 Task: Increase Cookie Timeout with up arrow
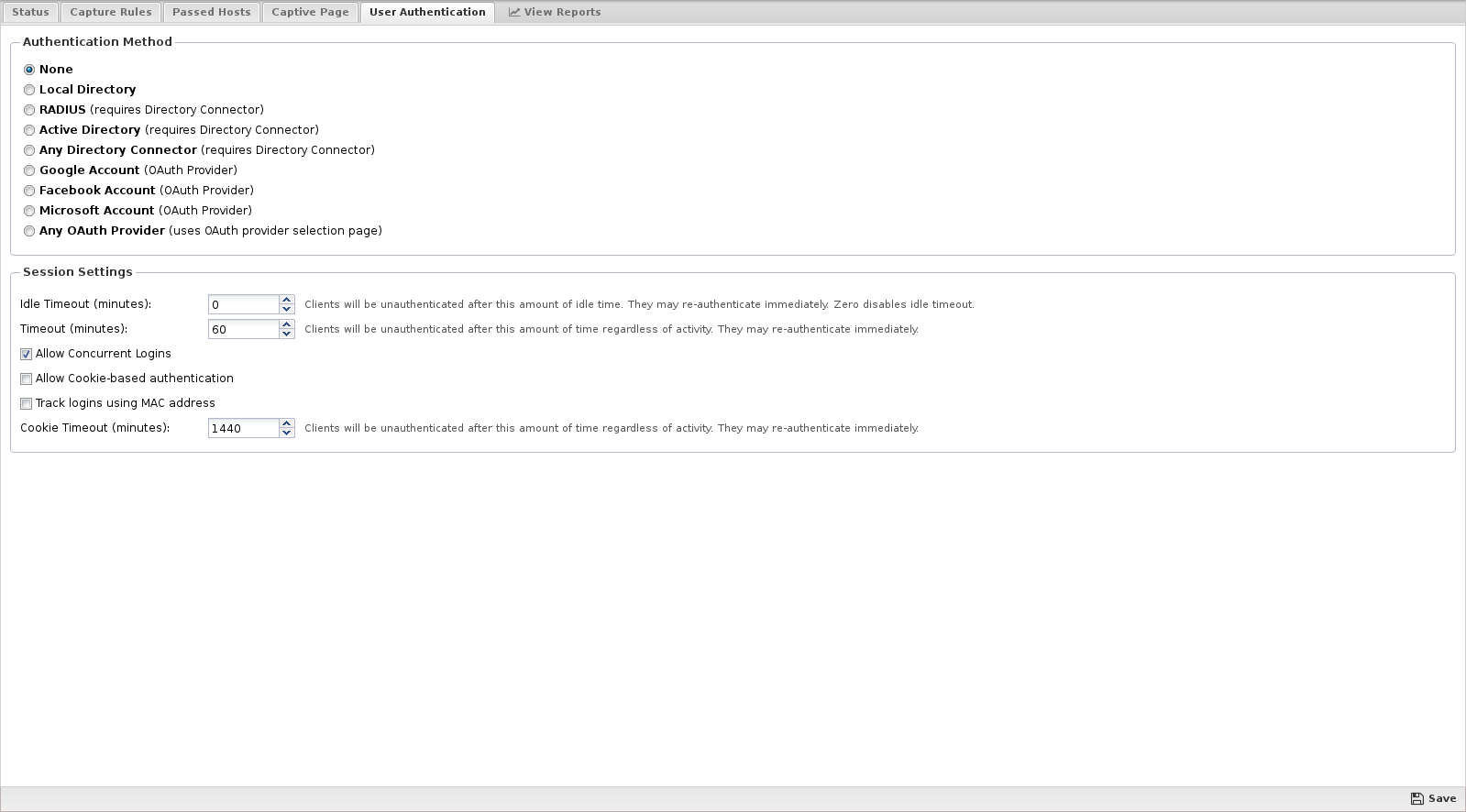pyautogui.click(x=287, y=423)
